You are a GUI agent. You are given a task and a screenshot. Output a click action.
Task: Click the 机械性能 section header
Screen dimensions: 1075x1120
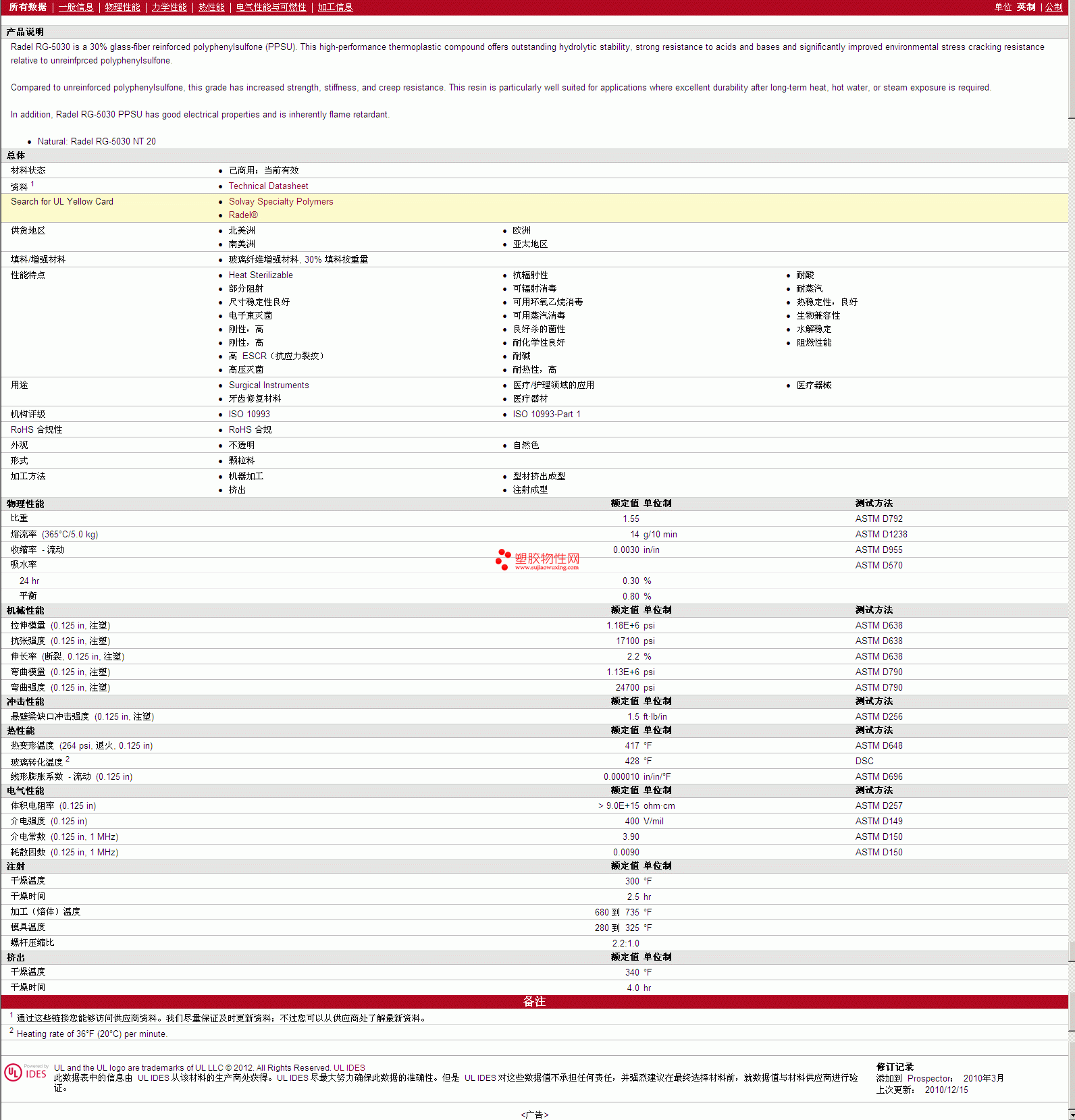pyautogui.click(x=26, y=610)
